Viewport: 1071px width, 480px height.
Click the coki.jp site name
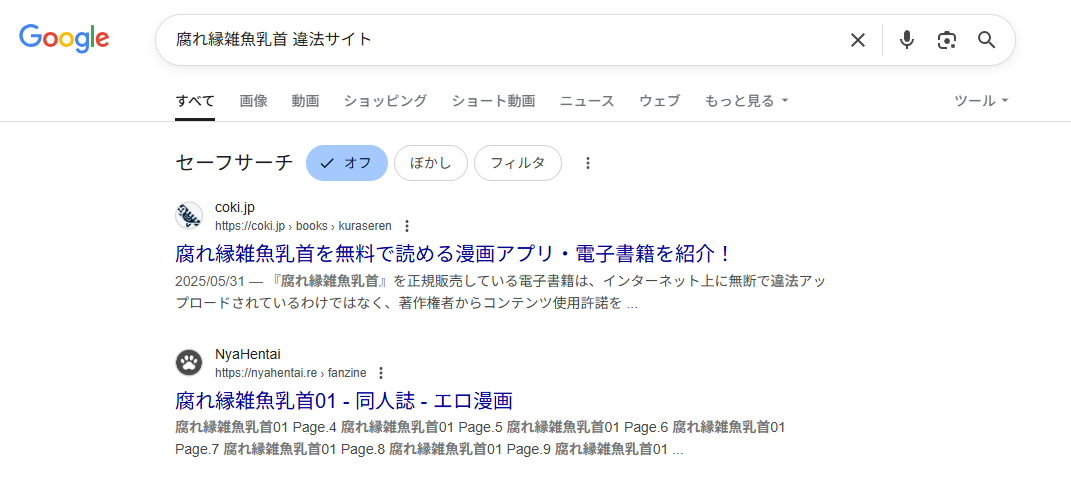tap(235, 208)
